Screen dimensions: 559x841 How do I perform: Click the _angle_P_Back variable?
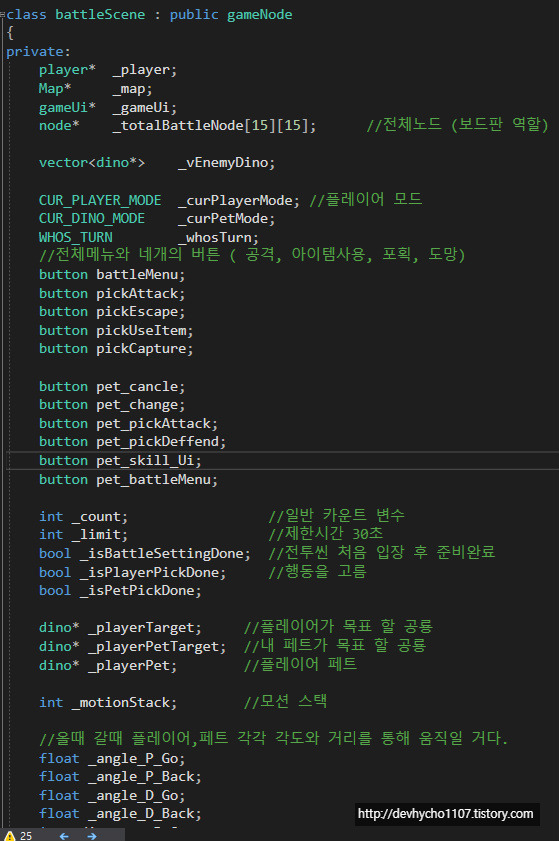[x=145, y=777]
